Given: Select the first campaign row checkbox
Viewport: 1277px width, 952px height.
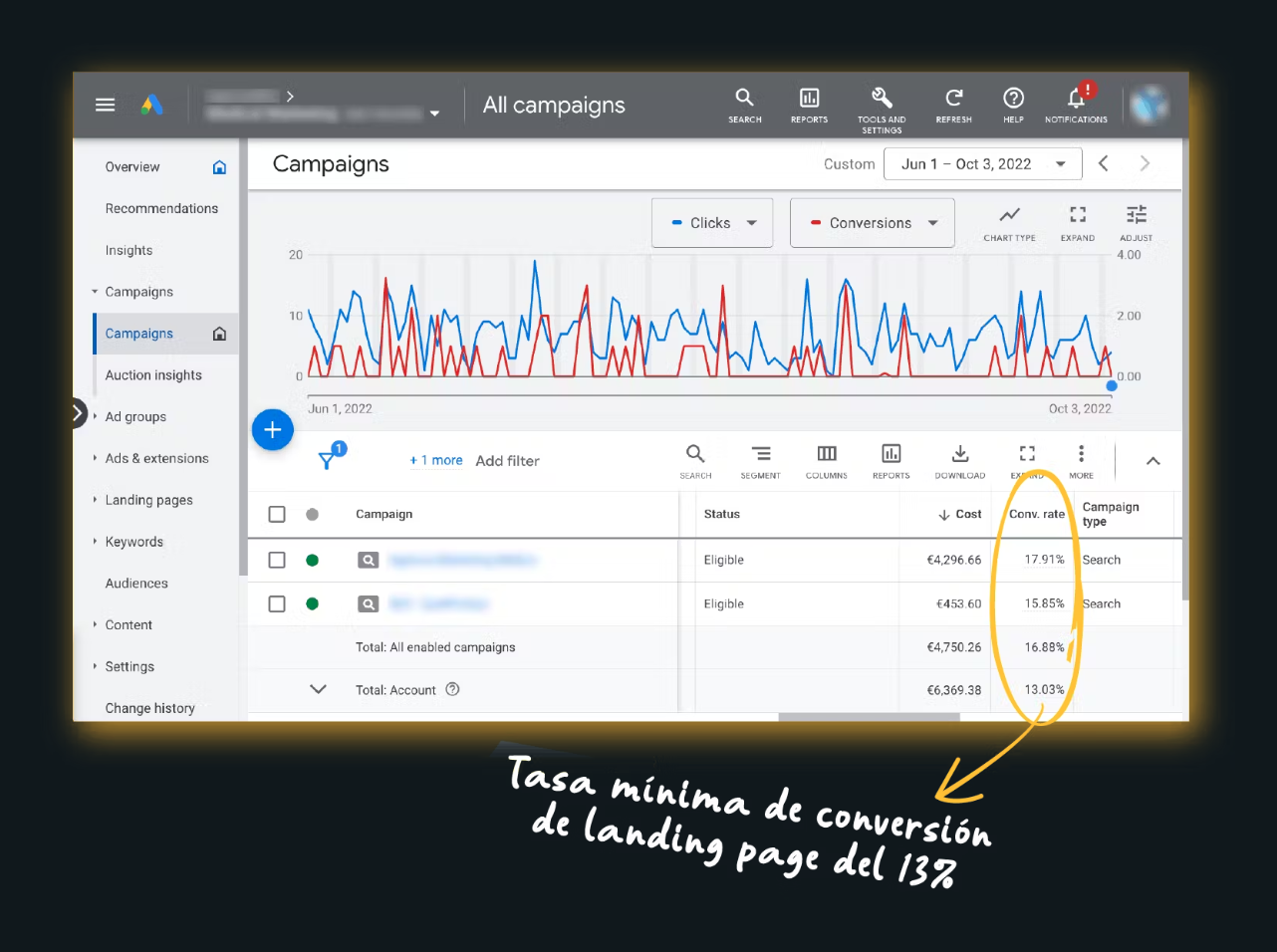Looking at the screenshot, I should tap(277, 560).
